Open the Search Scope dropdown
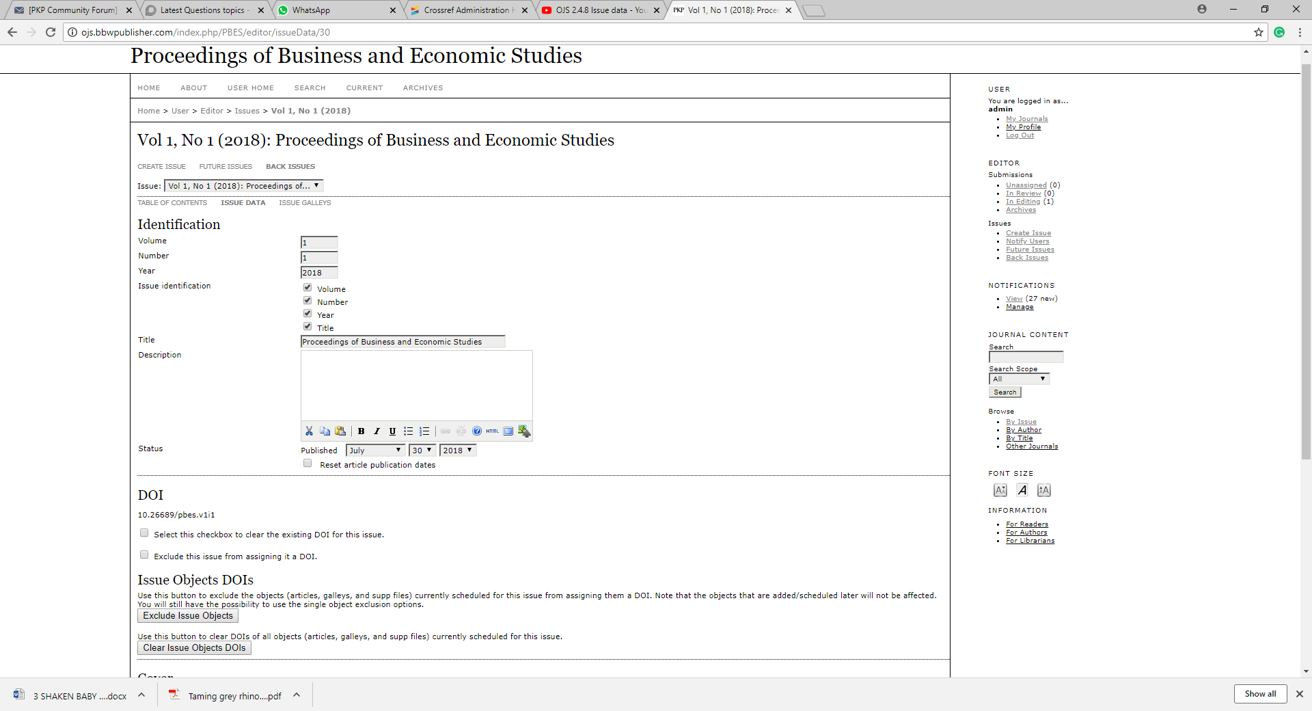This screenshot has height=711, width=1312. click(x=1018, y=379)
